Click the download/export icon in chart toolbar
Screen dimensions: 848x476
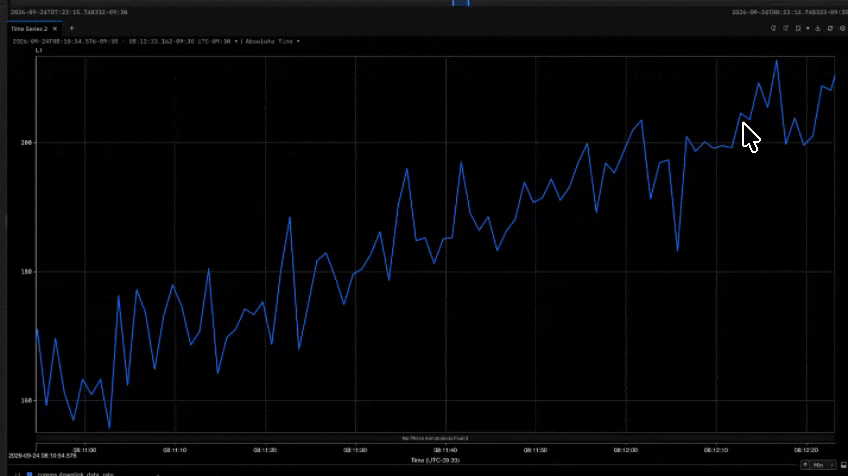click(818, 28)
